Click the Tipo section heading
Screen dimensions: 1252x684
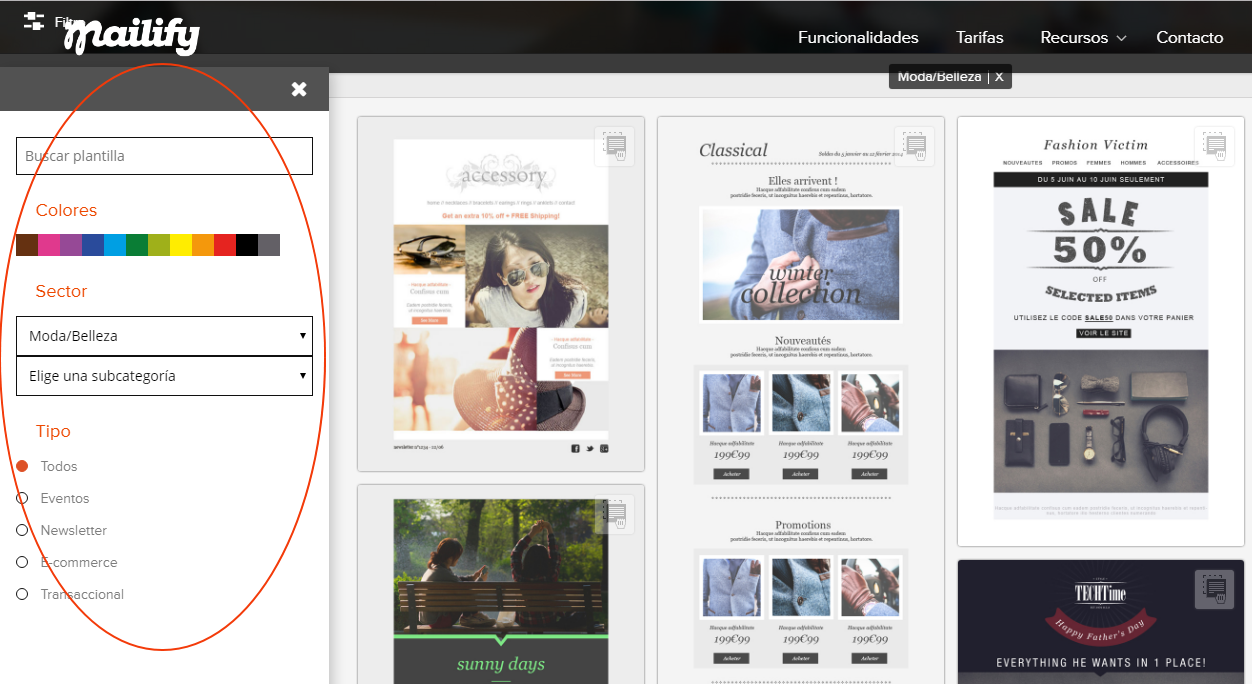pos(53,431)
